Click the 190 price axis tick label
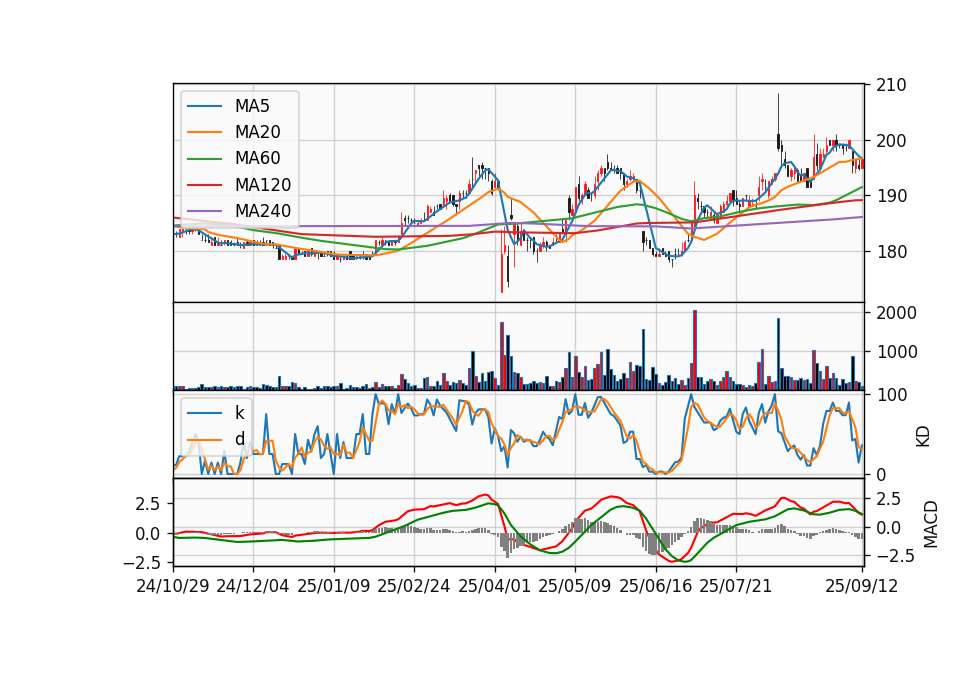Image resolution: width=960 pixels, height=690 pixels. [x=891, y=196]
